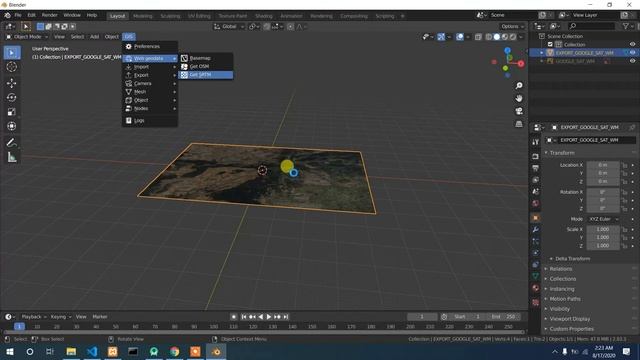This screenshot has height=360, width=640.
Task: Select the Annotate tool
Action: coord(12,142)
